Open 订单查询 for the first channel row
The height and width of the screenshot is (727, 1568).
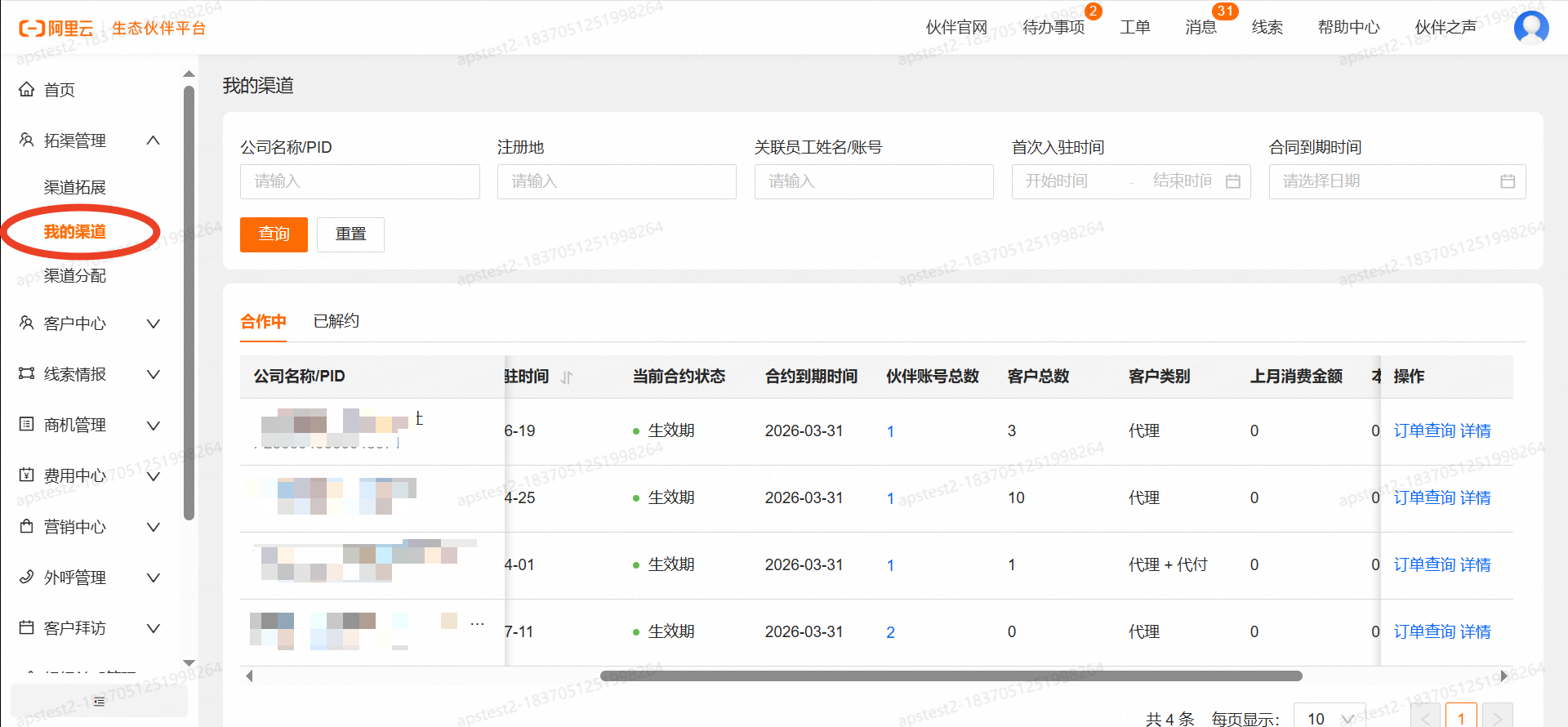click(x=1424, y=430)
